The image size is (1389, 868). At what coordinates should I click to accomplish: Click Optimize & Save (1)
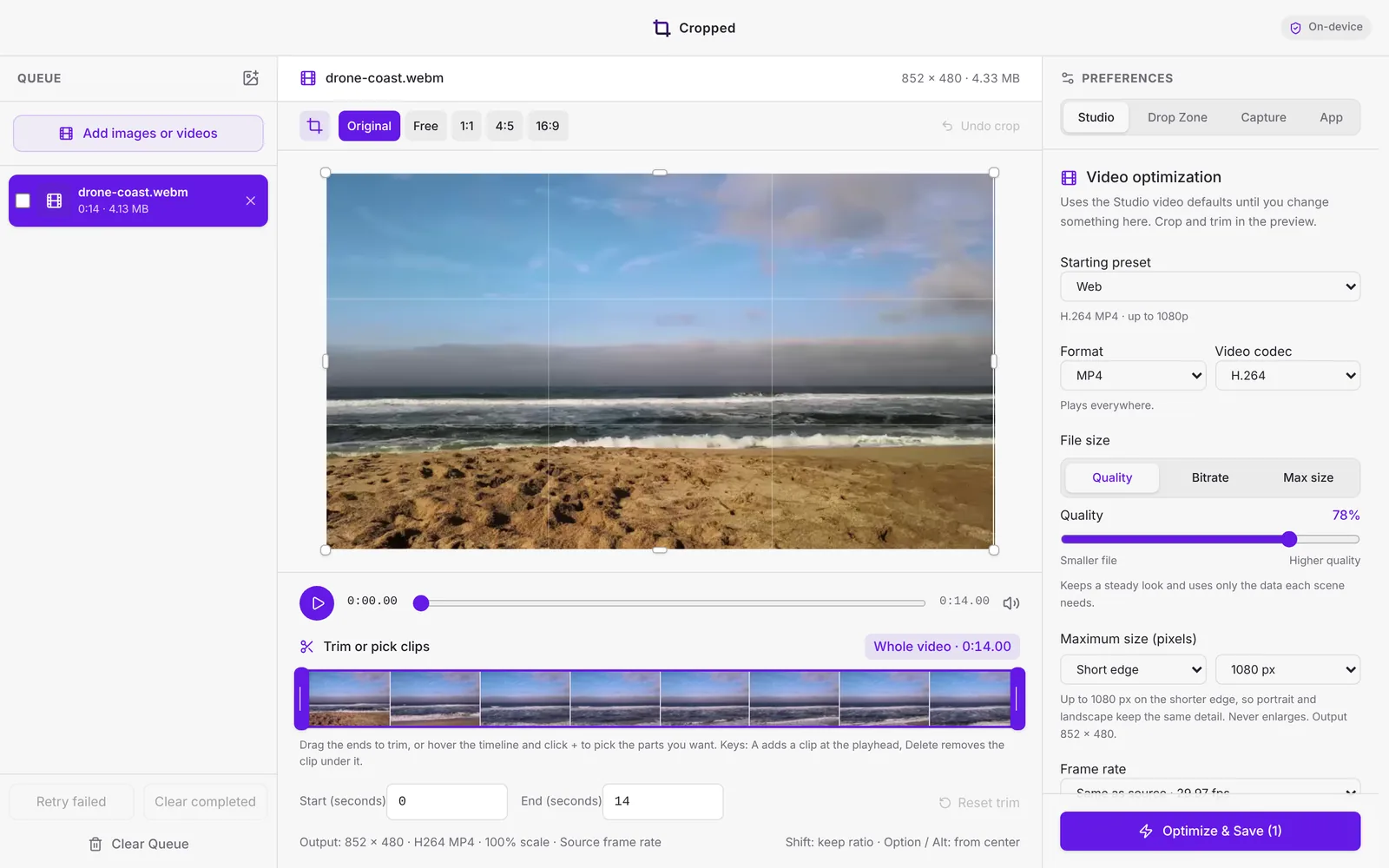1210,831
